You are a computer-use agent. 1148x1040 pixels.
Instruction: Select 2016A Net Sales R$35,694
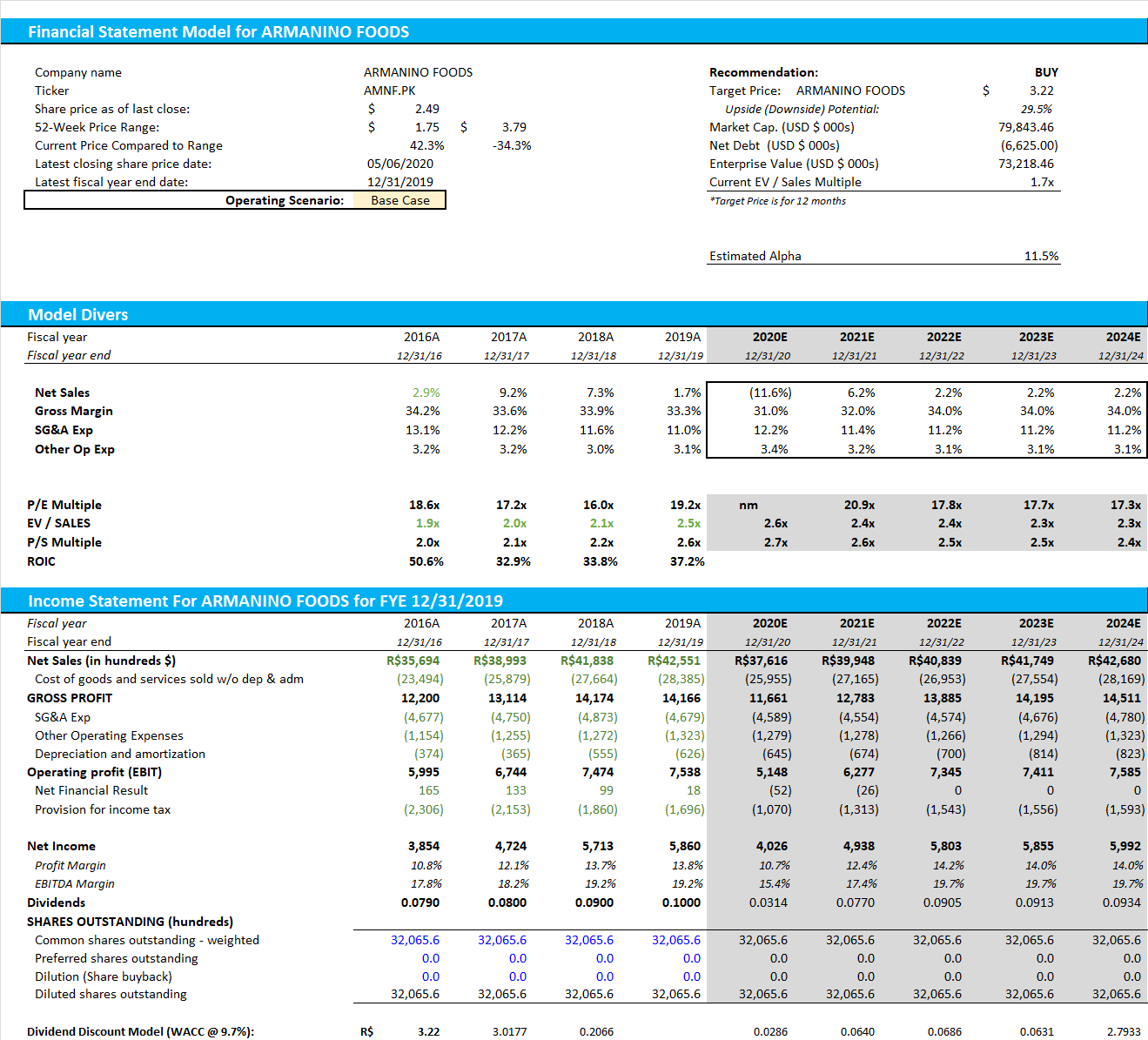[413, 661]
